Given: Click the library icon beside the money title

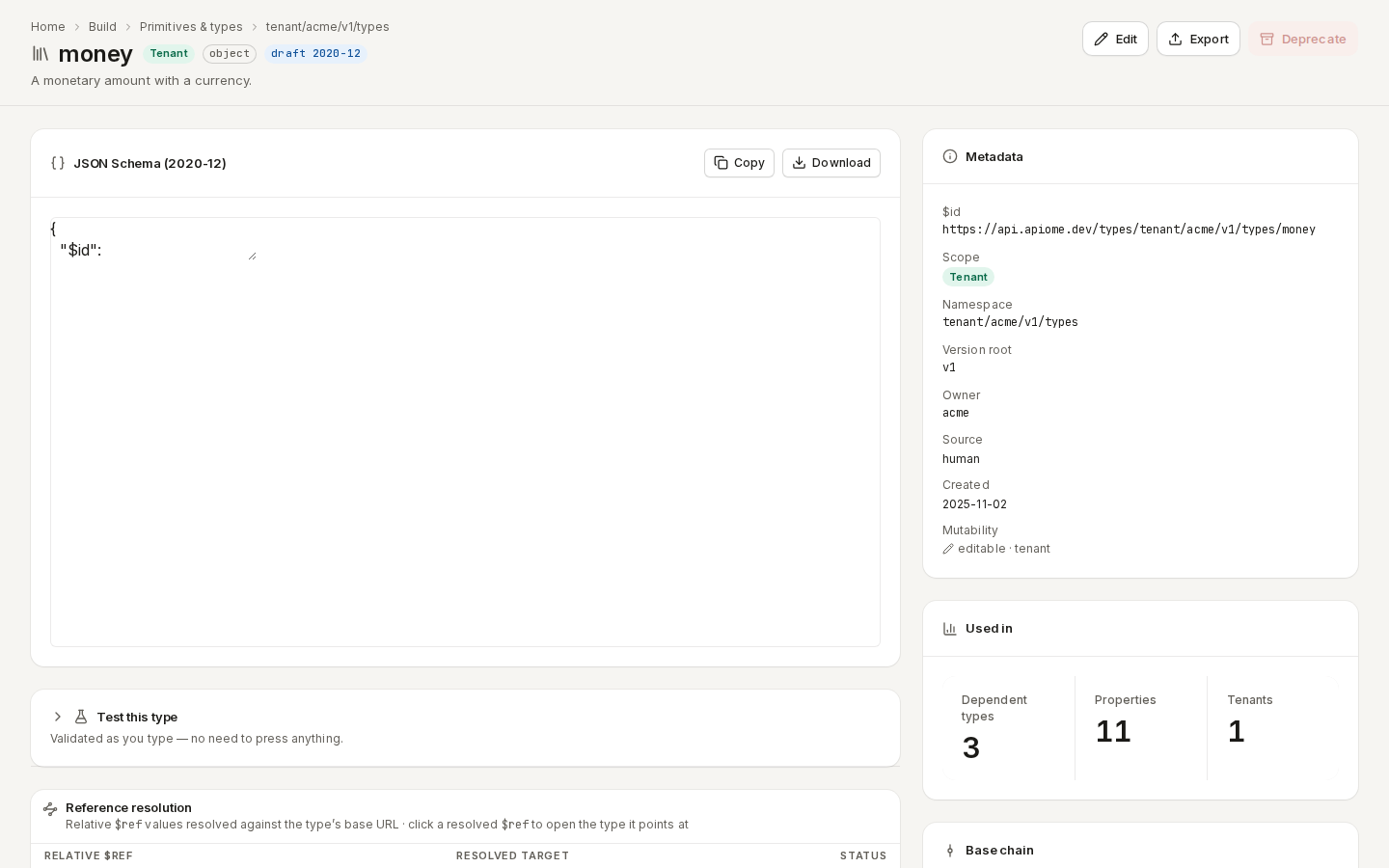Looking at the screenshot, I should tap(40, 54).
